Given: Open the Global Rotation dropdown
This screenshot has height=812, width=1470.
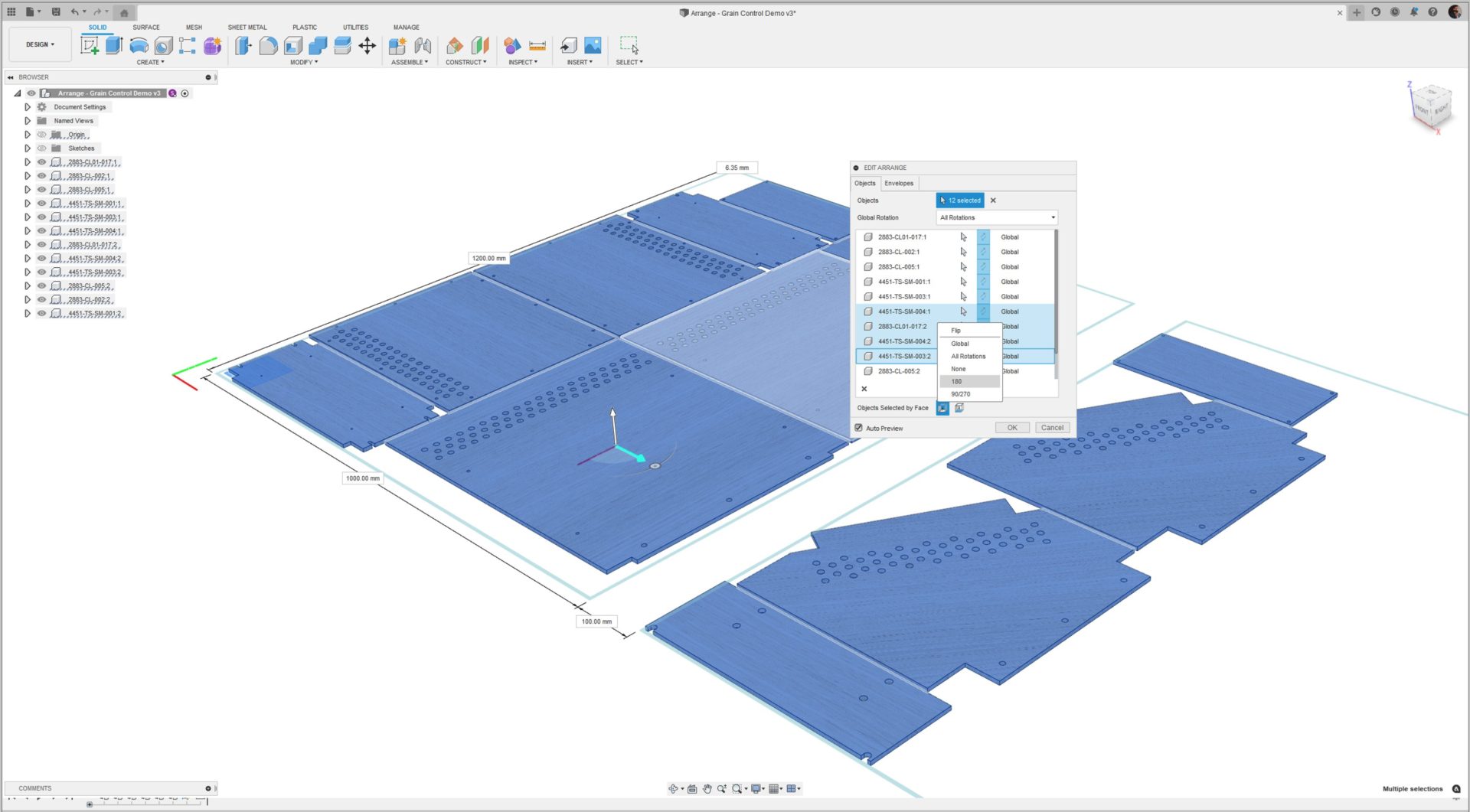Looking at the screenshot, I should coord(997,218).
